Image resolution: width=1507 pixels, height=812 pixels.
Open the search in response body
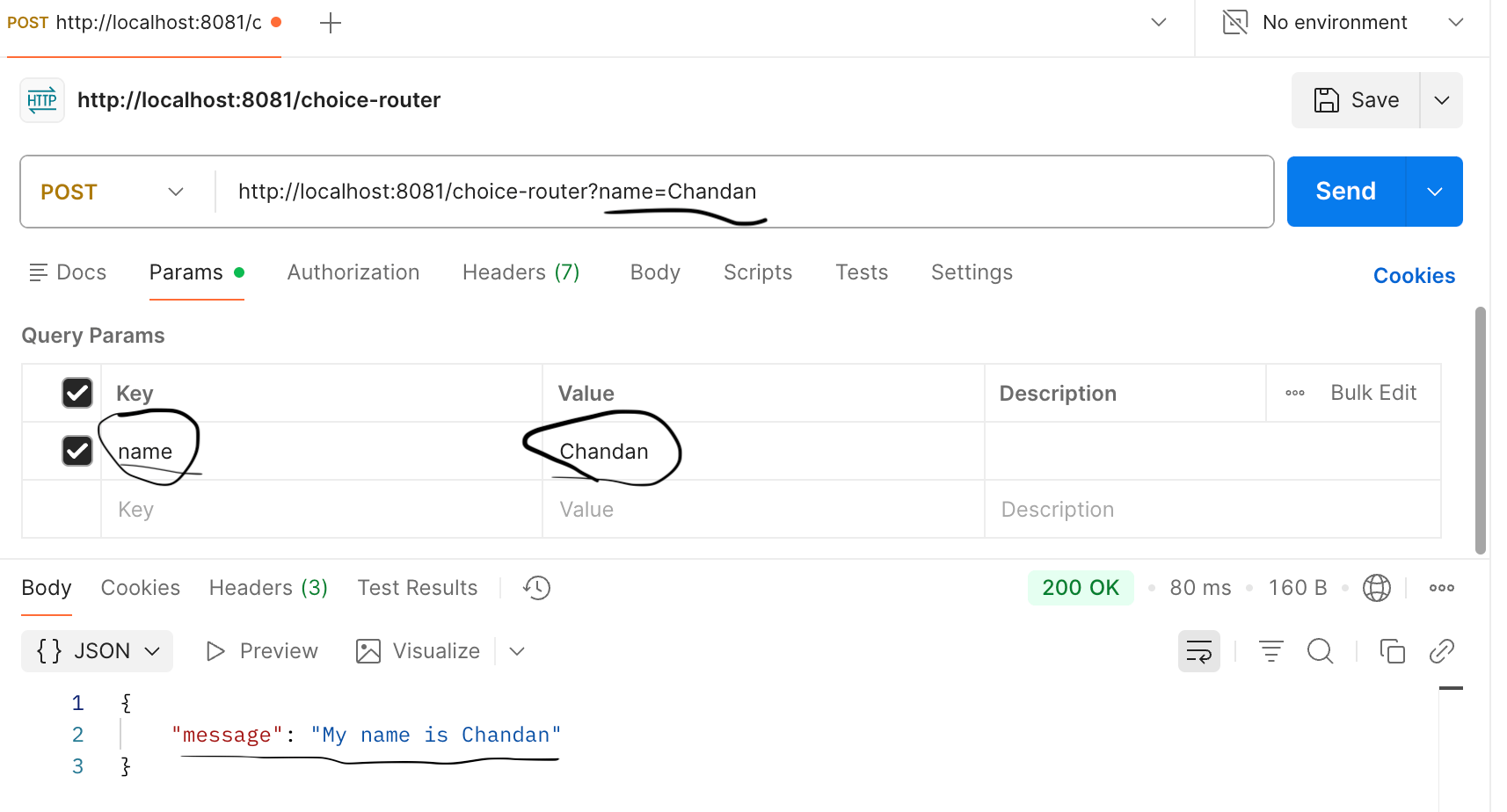[x=1321, y=651]
